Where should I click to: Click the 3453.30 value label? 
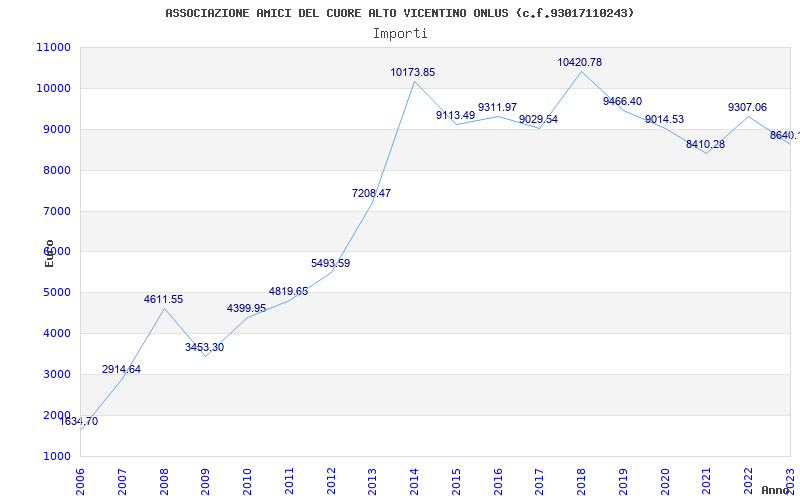click(205, 347)
